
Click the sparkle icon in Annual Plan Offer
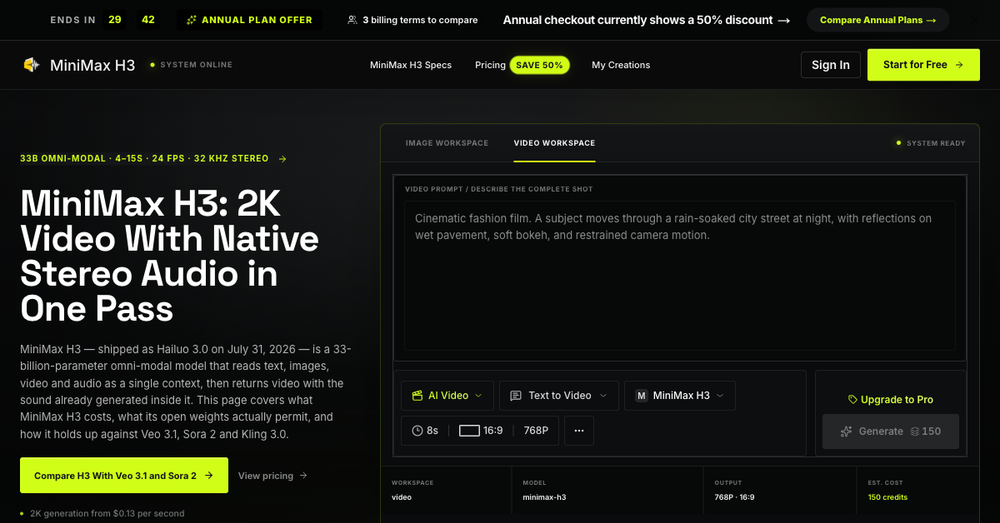click(x=191, y=20)
